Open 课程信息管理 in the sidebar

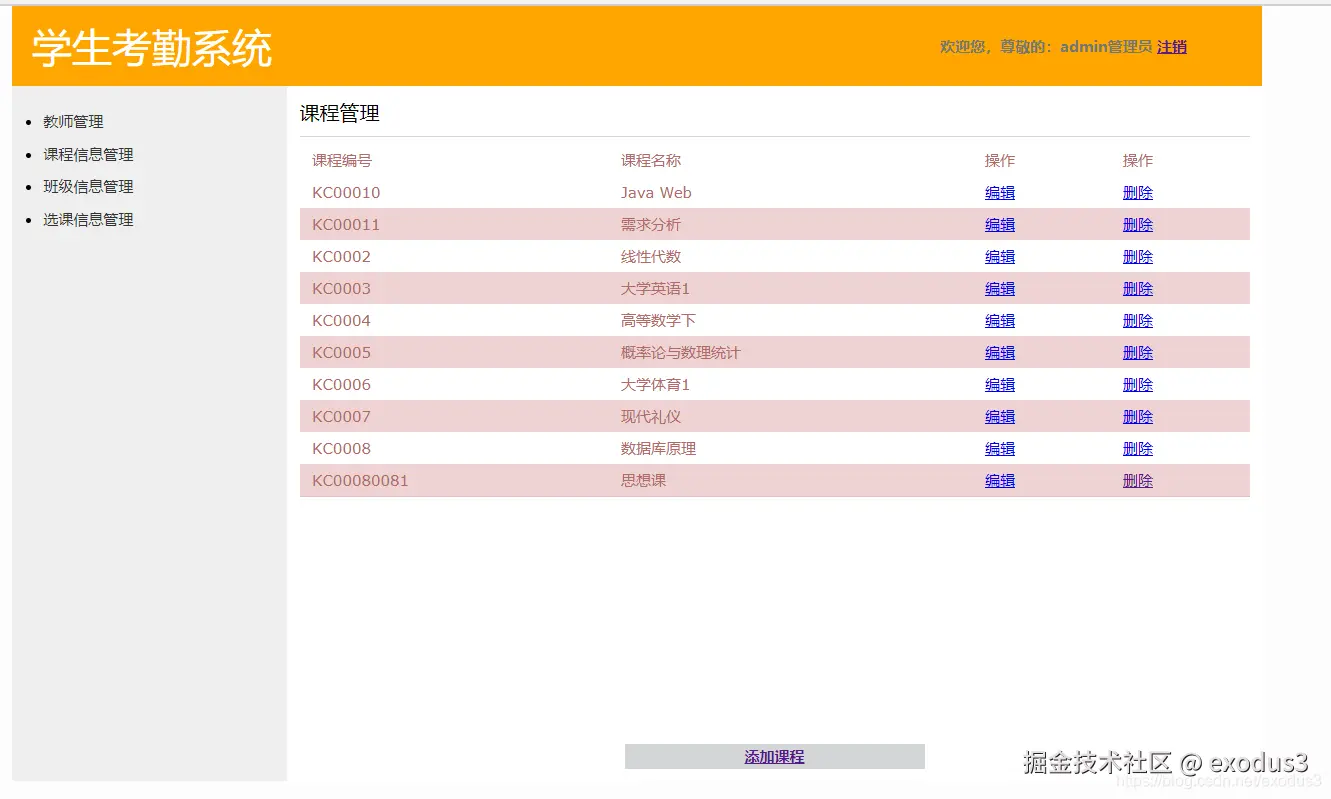tap(88, 155)
